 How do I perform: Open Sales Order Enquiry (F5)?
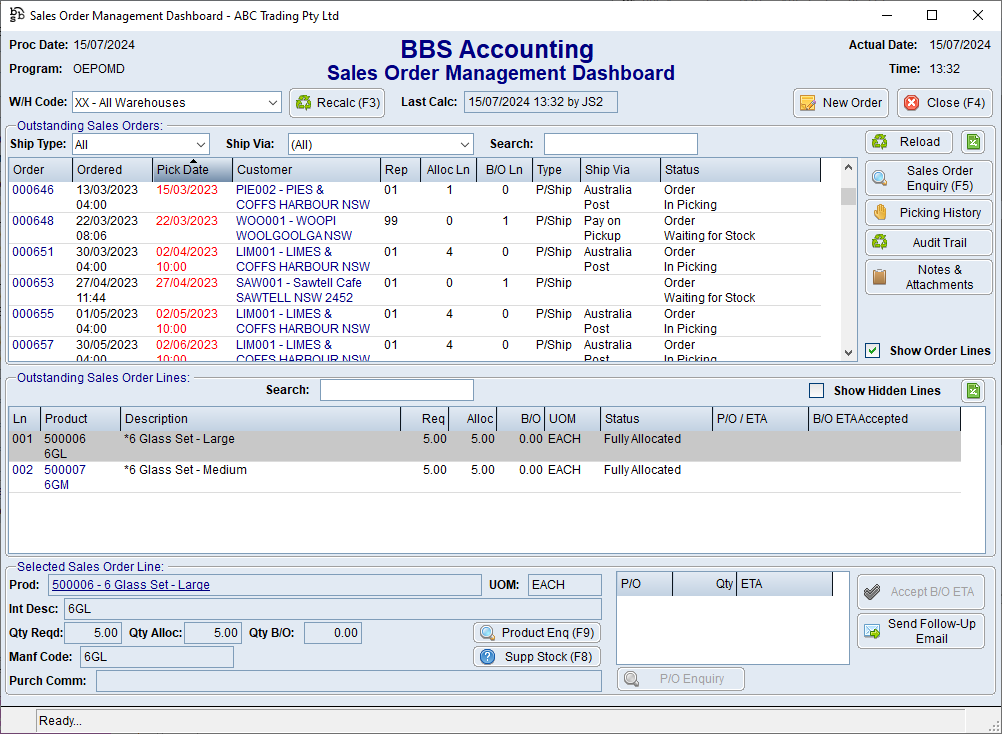coord(928,178)
